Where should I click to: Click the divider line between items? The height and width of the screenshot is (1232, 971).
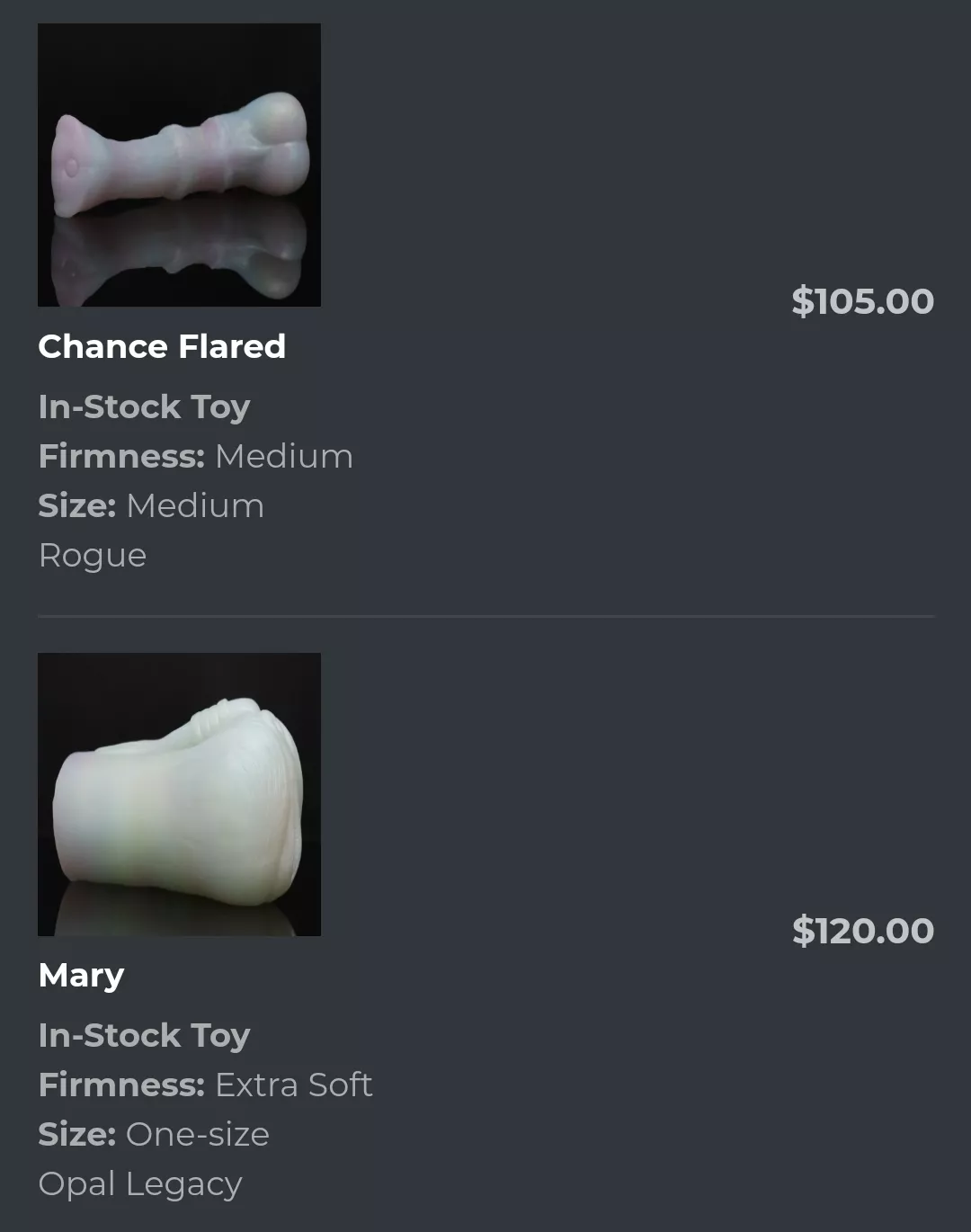(x=485, y=616)
